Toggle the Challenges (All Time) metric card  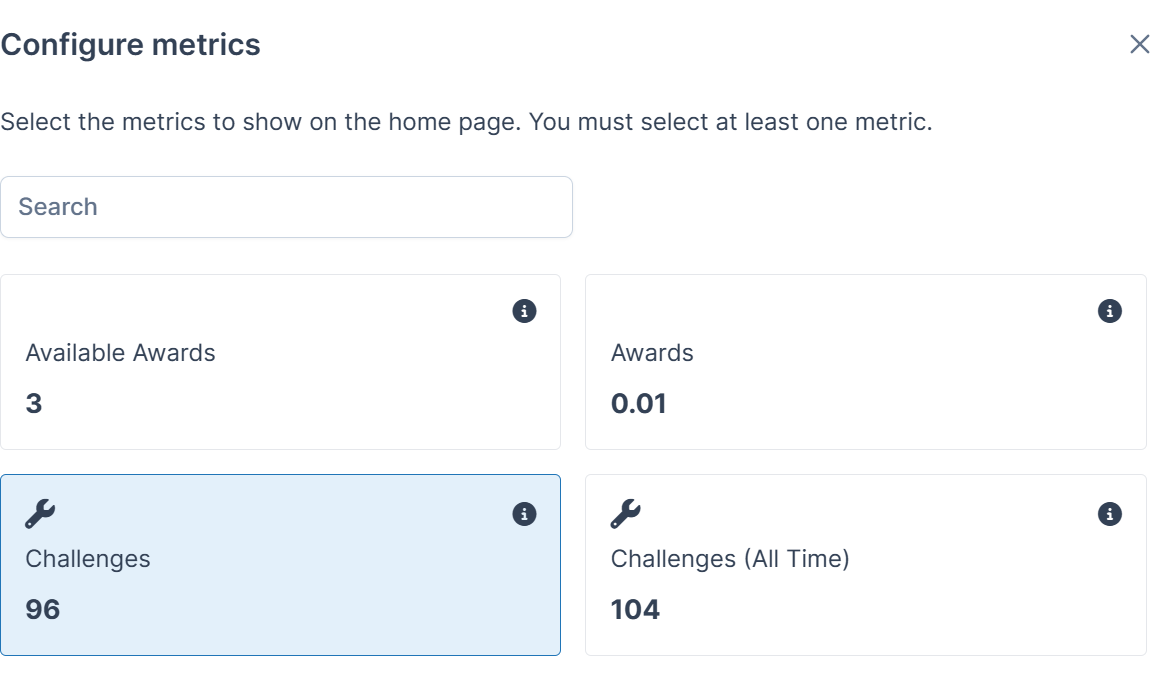coord(866,565)
